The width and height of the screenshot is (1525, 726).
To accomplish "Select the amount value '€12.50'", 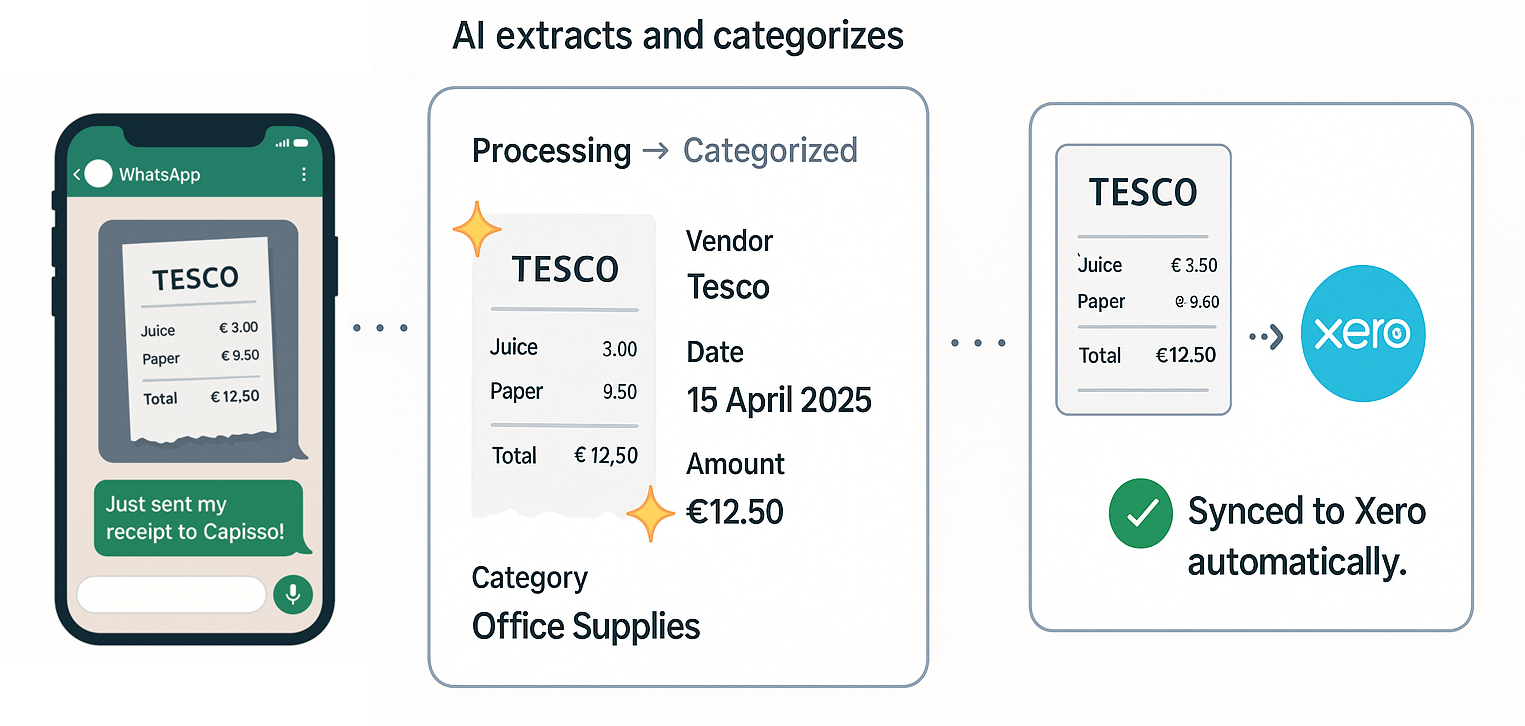I will [x=735, y=512].
